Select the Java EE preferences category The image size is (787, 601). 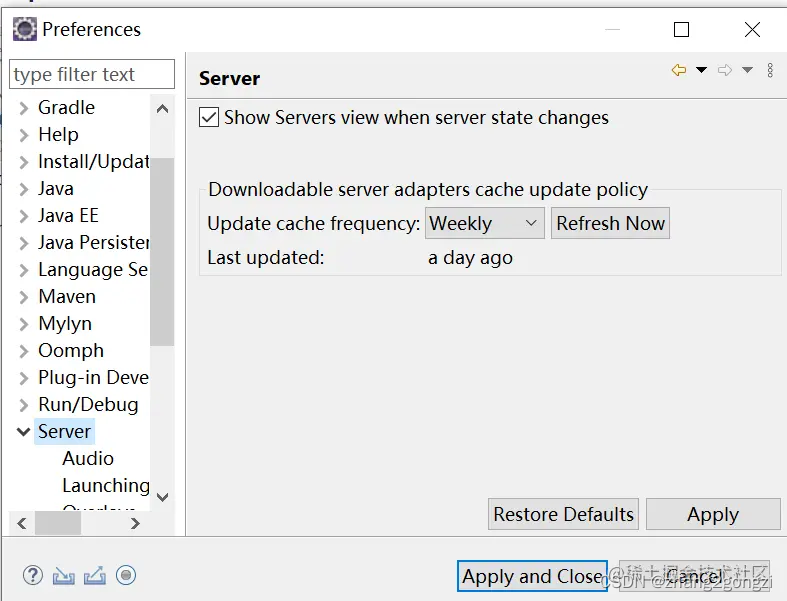click(68, 215)
